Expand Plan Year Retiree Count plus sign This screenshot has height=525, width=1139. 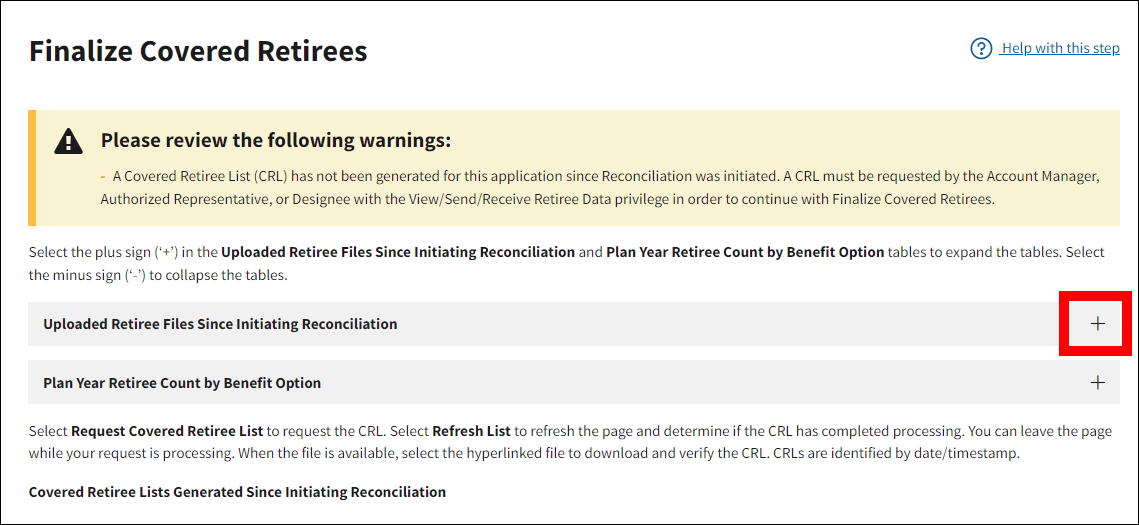pyautogui.click(x=1097, y=383)
